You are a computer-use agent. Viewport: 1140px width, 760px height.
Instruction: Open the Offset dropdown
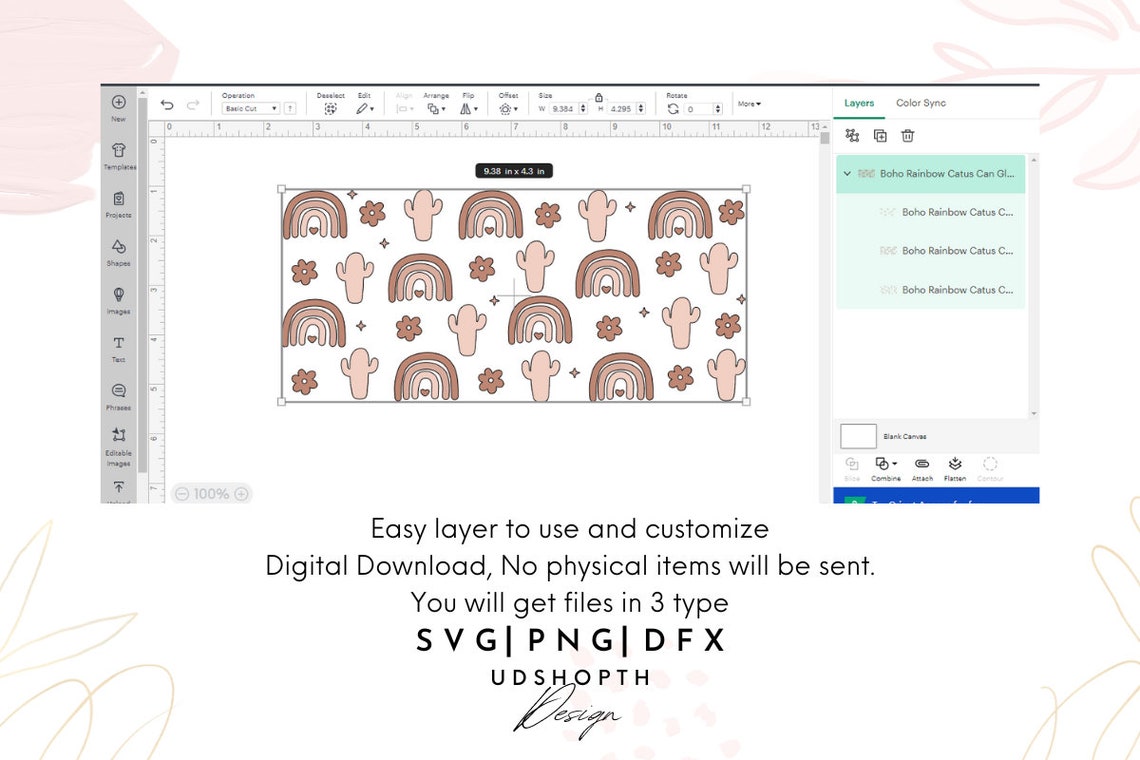508,108
